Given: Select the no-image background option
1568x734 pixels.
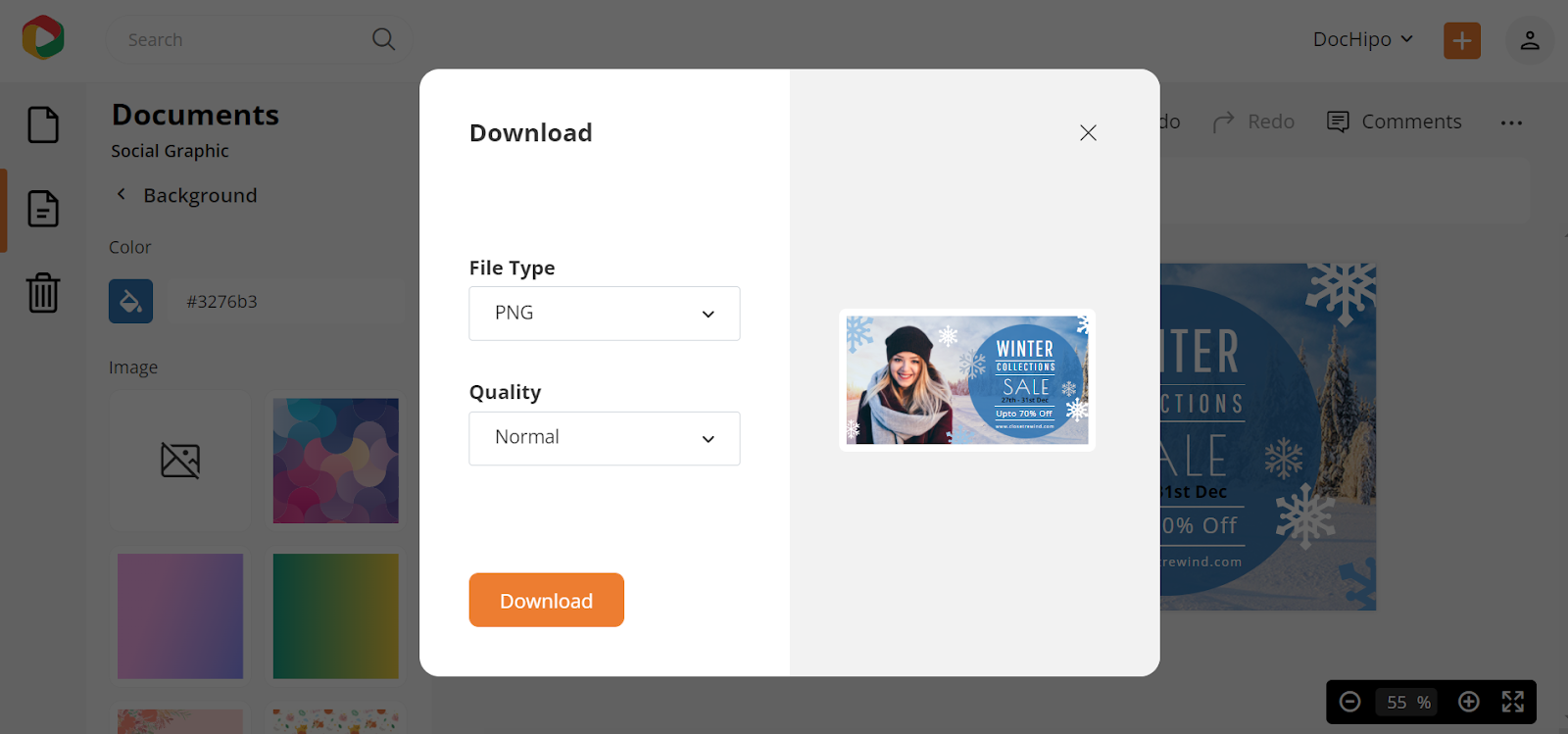Looking at the screenshot, I should pos(180,461).
